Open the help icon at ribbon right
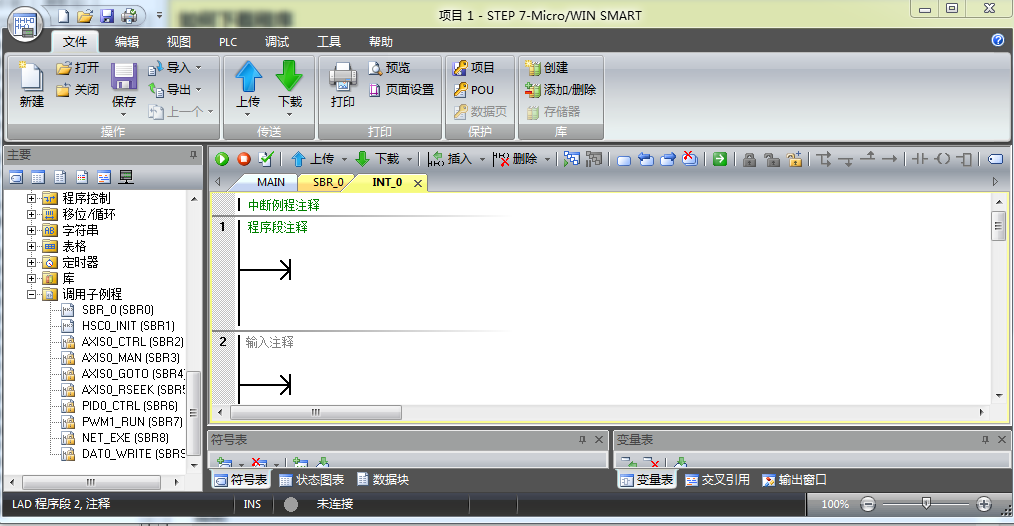Viewport: 1014px width, 526px height. point(997,41)
